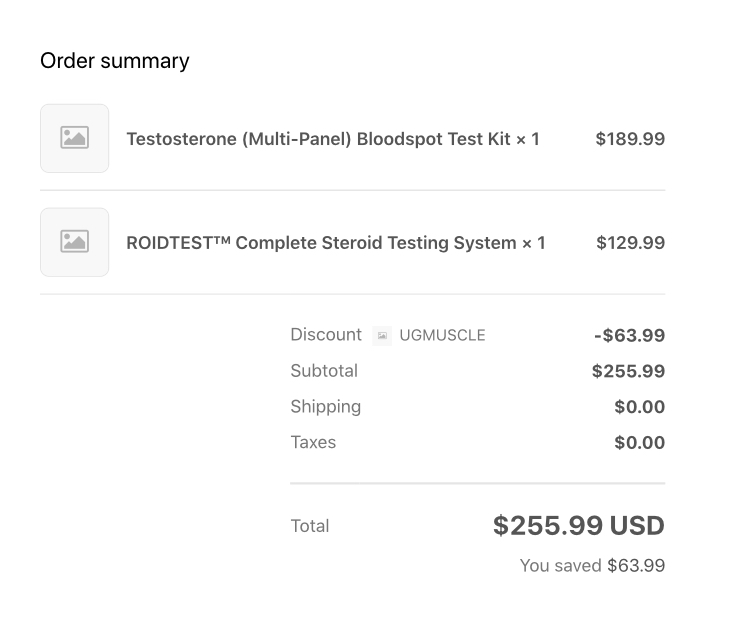Click the $255.99 USD total amount
The width and height of the screenshot is (750, 633).
578,526
